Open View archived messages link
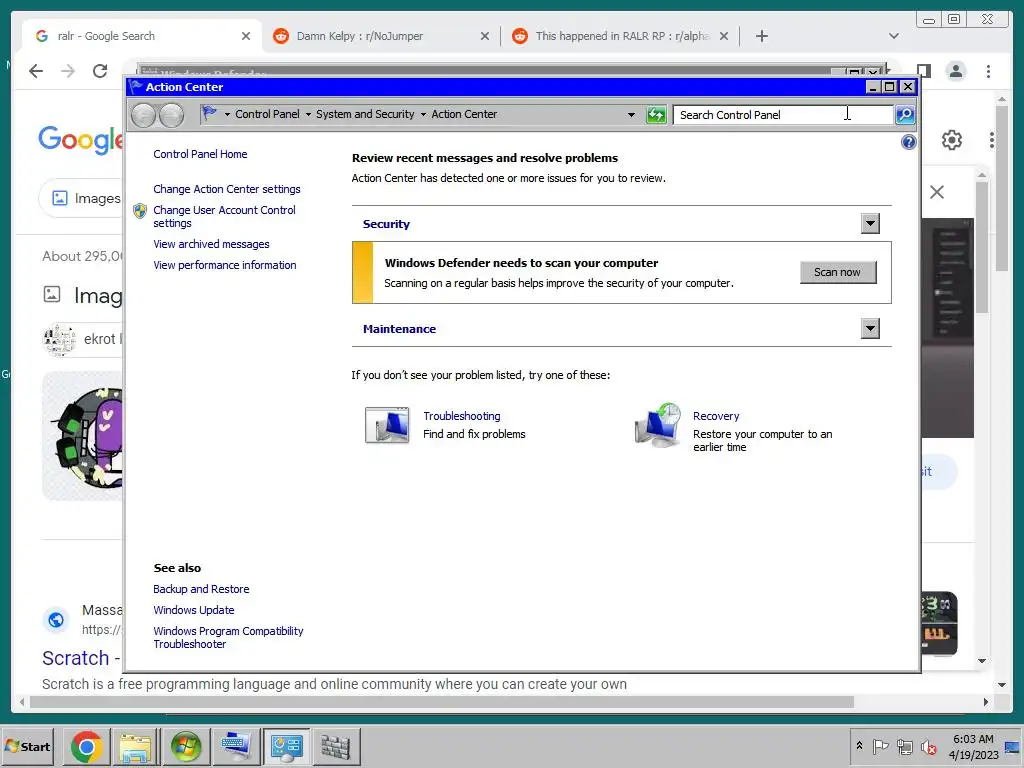This screenshot has height=768, width=1024. click(x=211, y=244)
